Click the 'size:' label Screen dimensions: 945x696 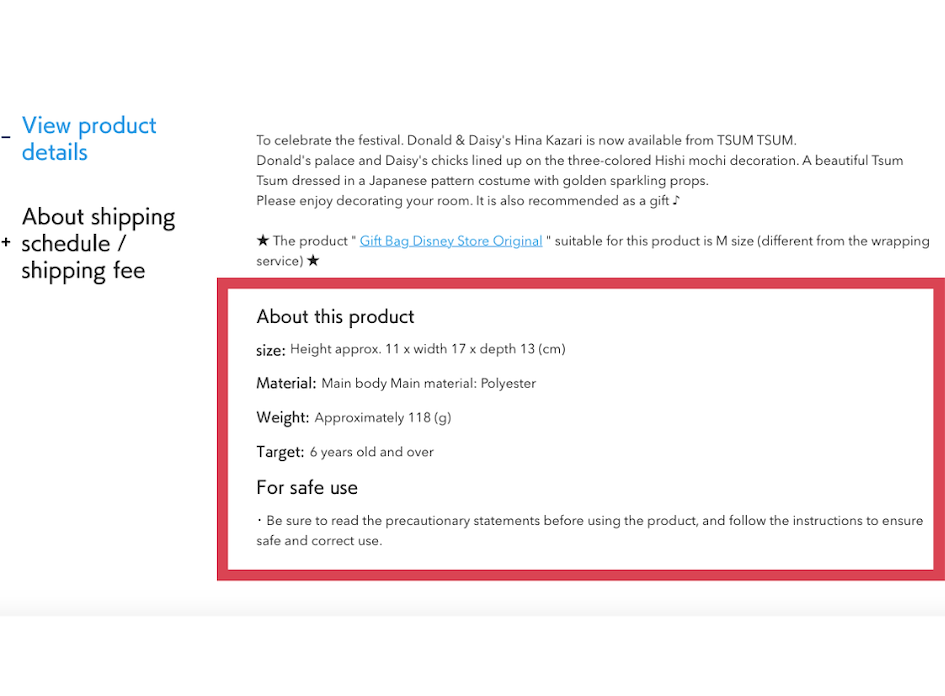(x=271, y=350)
